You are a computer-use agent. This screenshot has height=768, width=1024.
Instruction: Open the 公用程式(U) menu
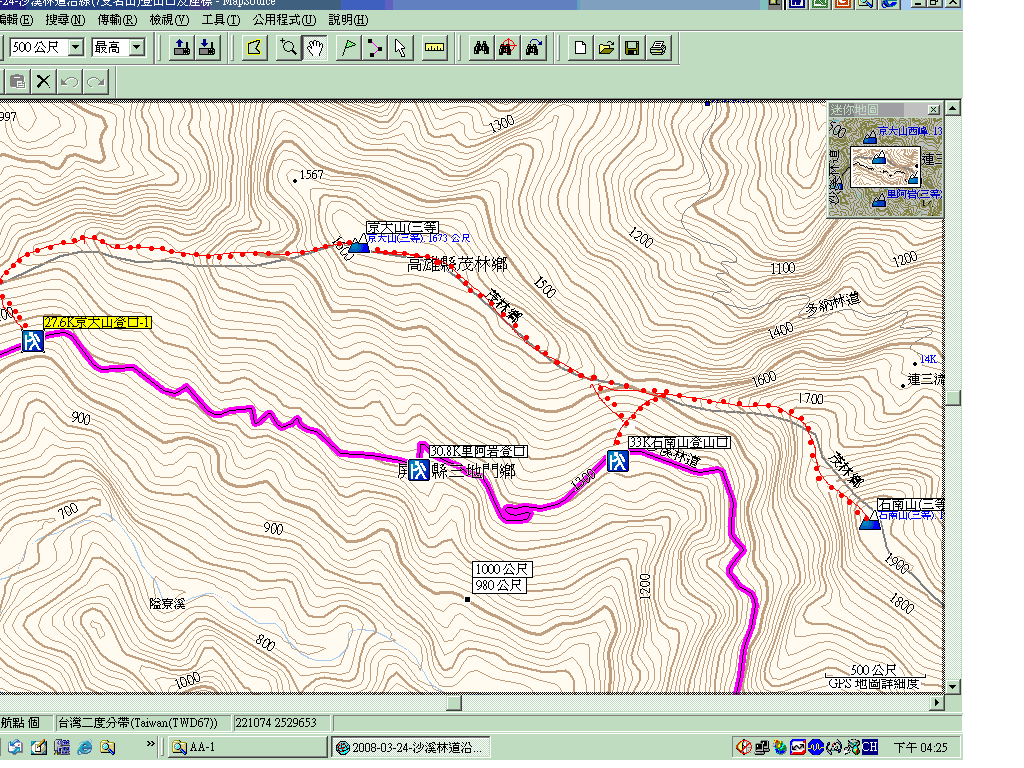tap(284, 20)
